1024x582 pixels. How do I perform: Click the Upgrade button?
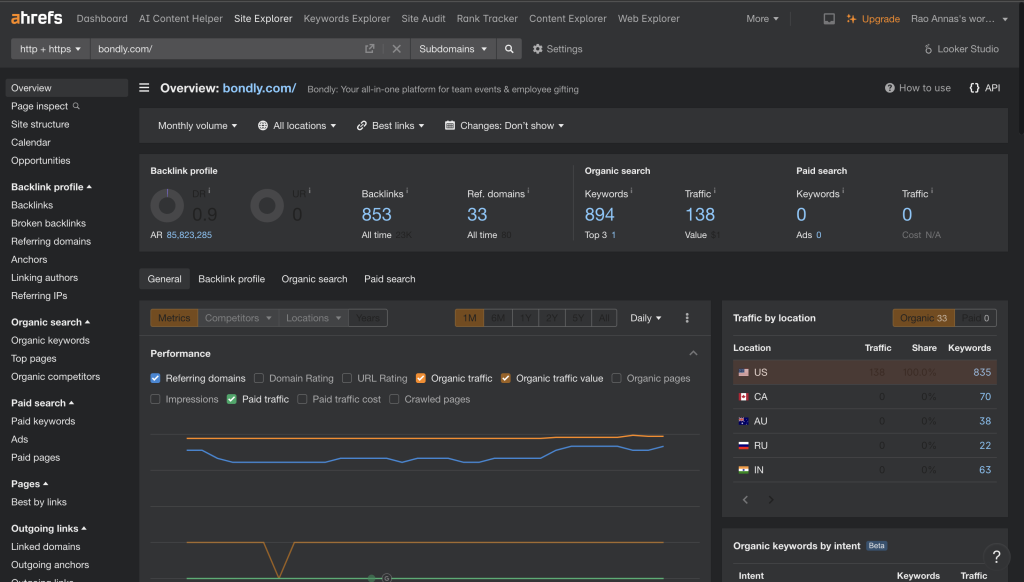pyautogui.click(x=872, y=18)
